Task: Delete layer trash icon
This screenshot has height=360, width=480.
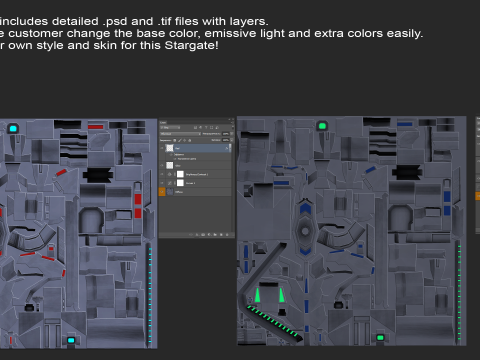Action: (x=227, y=235)
